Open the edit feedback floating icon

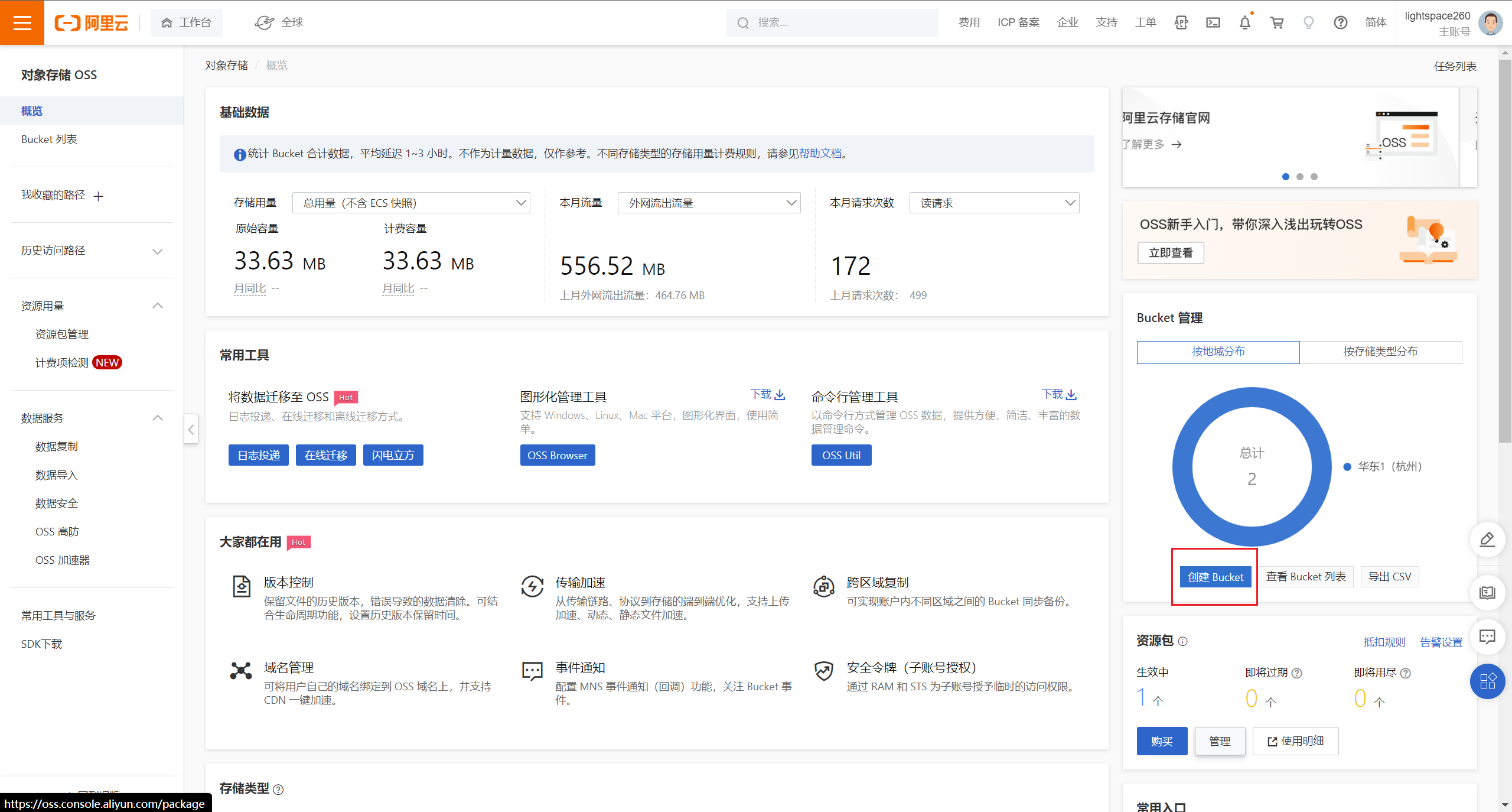click(1487, 540)
